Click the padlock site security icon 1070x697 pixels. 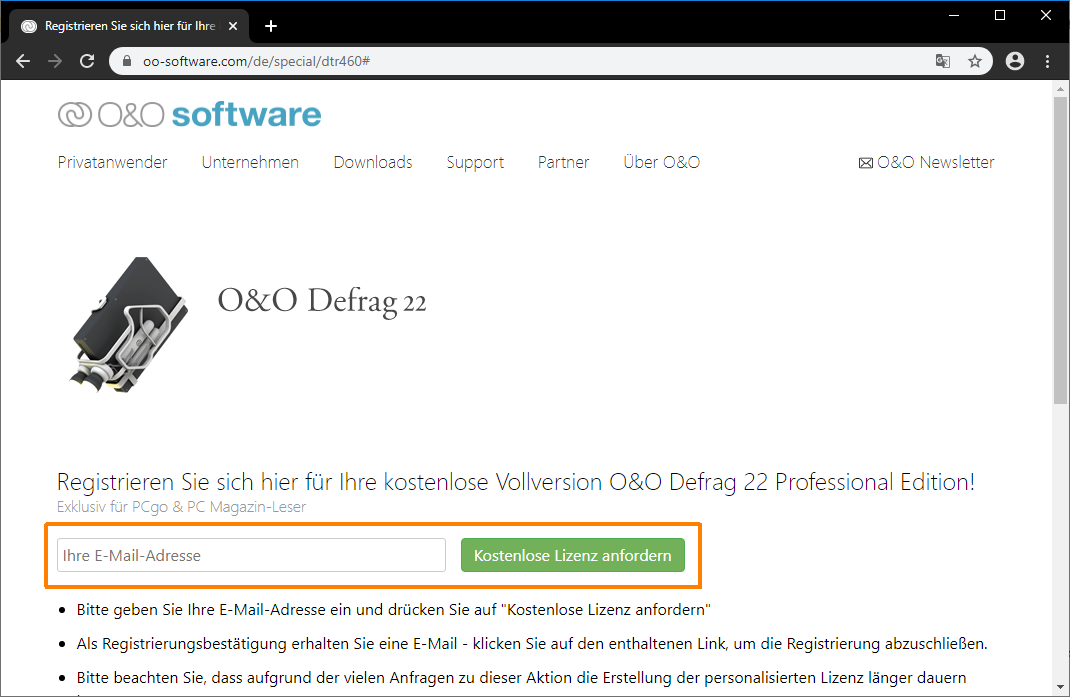tap(126, 61)
